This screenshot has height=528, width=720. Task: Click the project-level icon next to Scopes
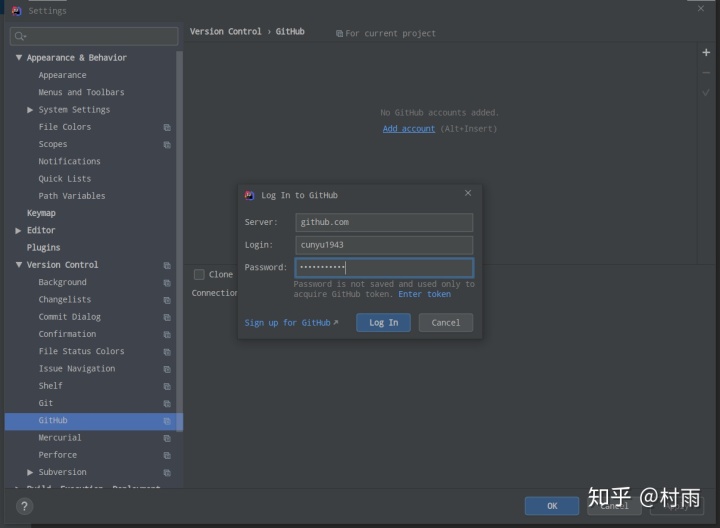click(167, 145)
